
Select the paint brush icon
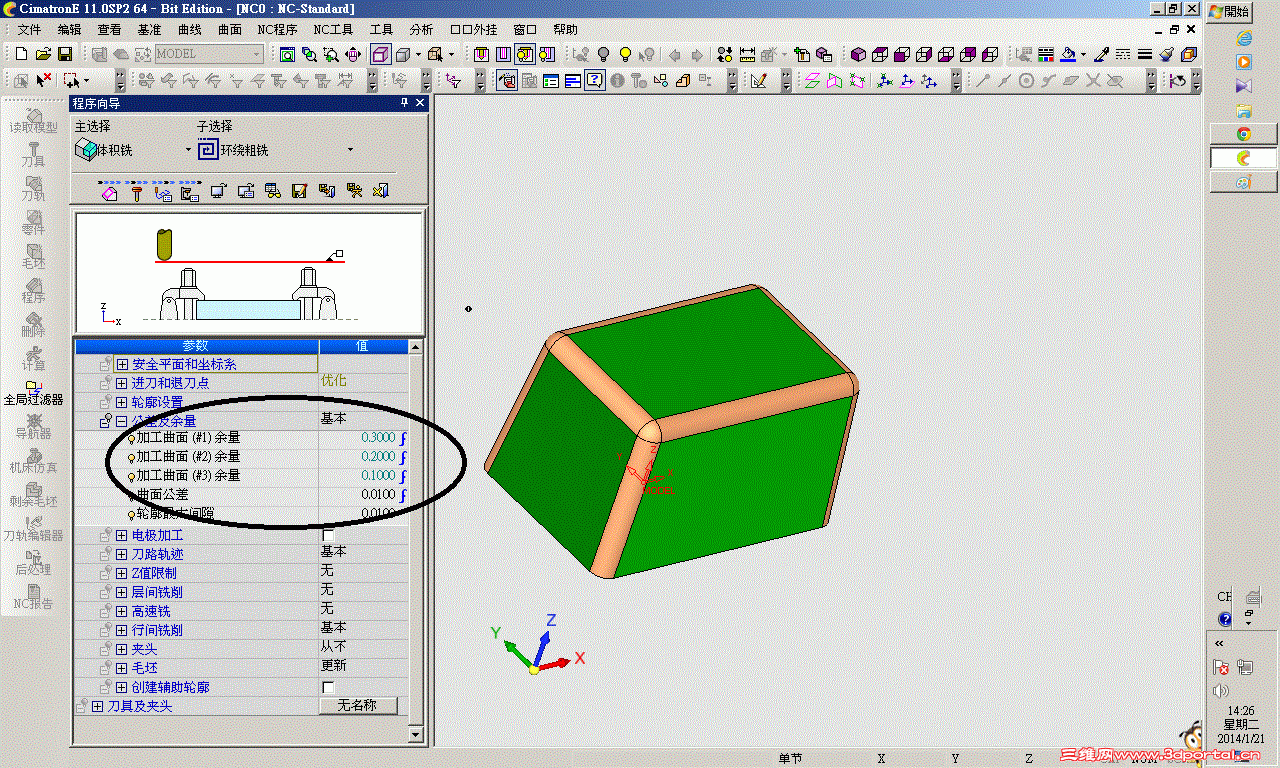pos(1167,54)
